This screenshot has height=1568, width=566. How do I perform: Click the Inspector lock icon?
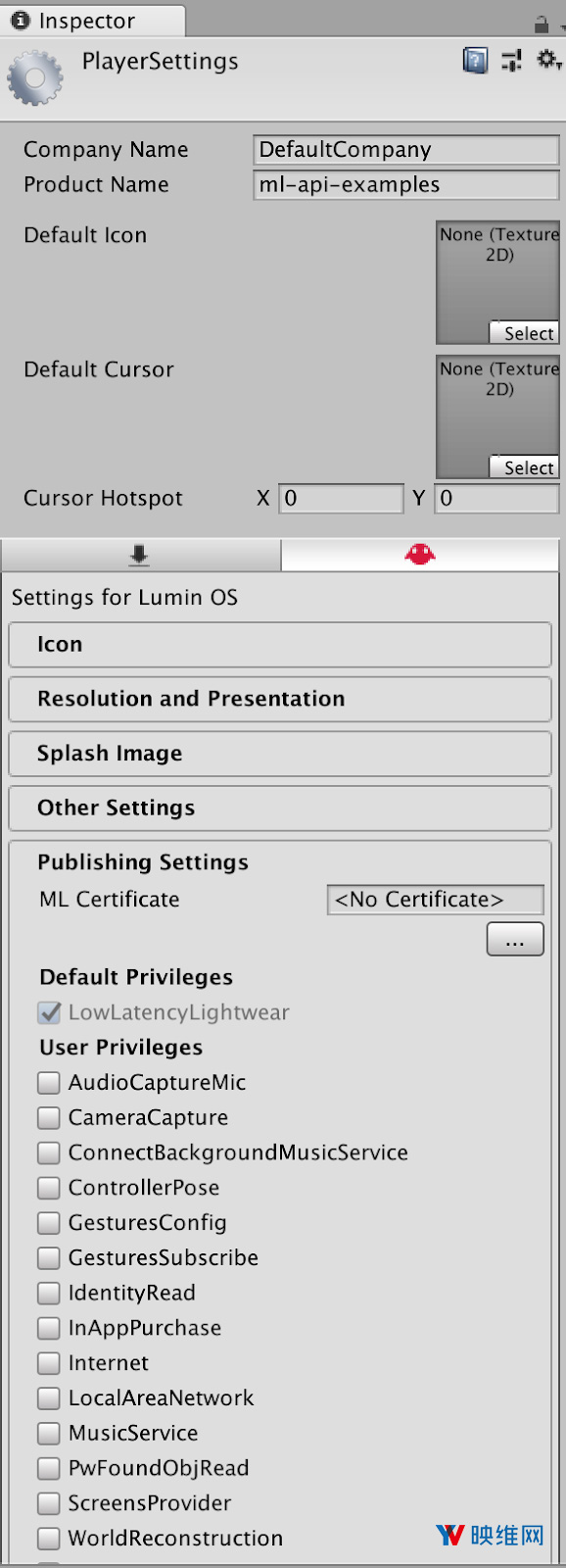(542, 23)
